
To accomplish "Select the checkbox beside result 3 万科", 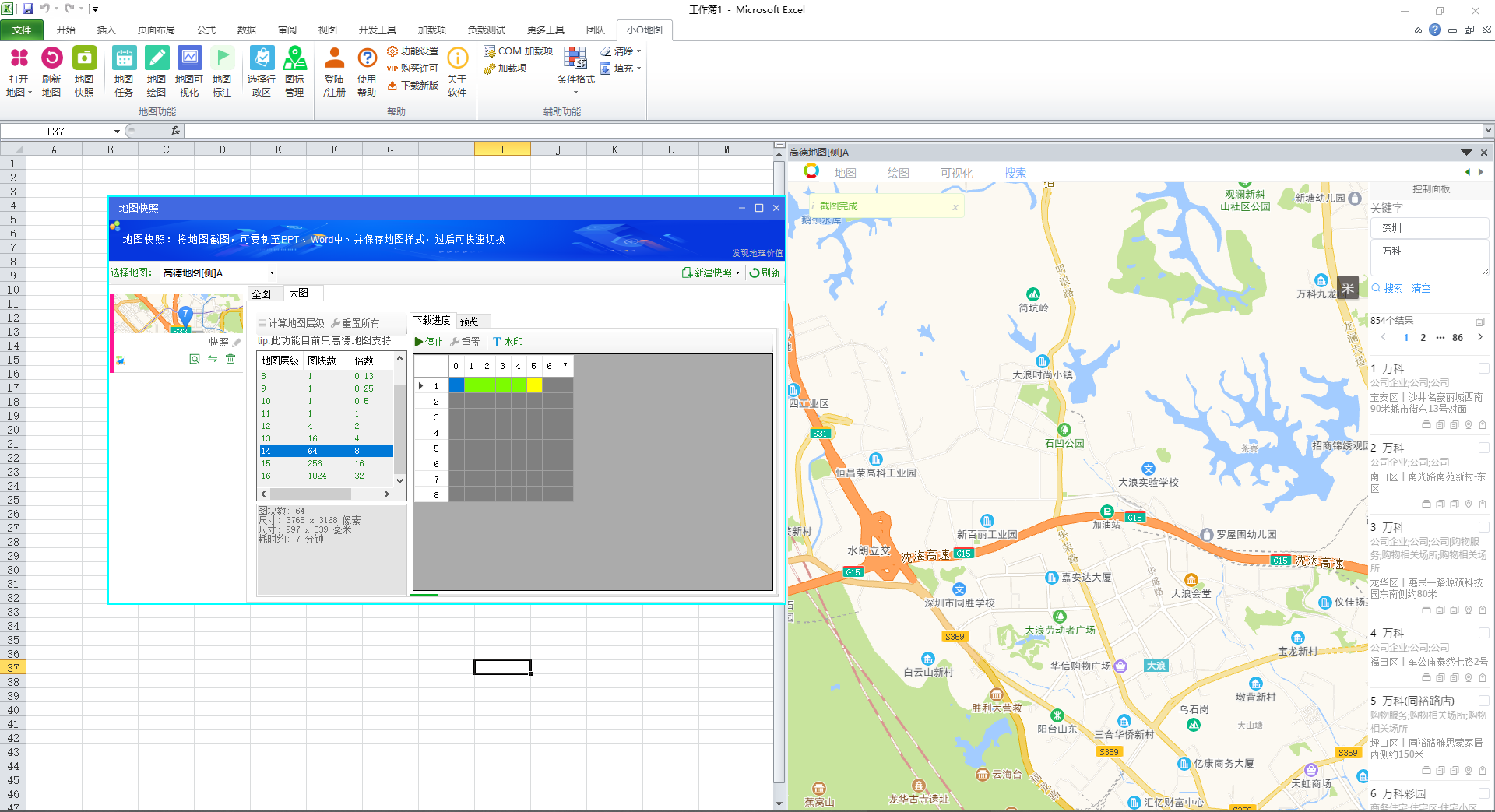I will [1483, 527].
